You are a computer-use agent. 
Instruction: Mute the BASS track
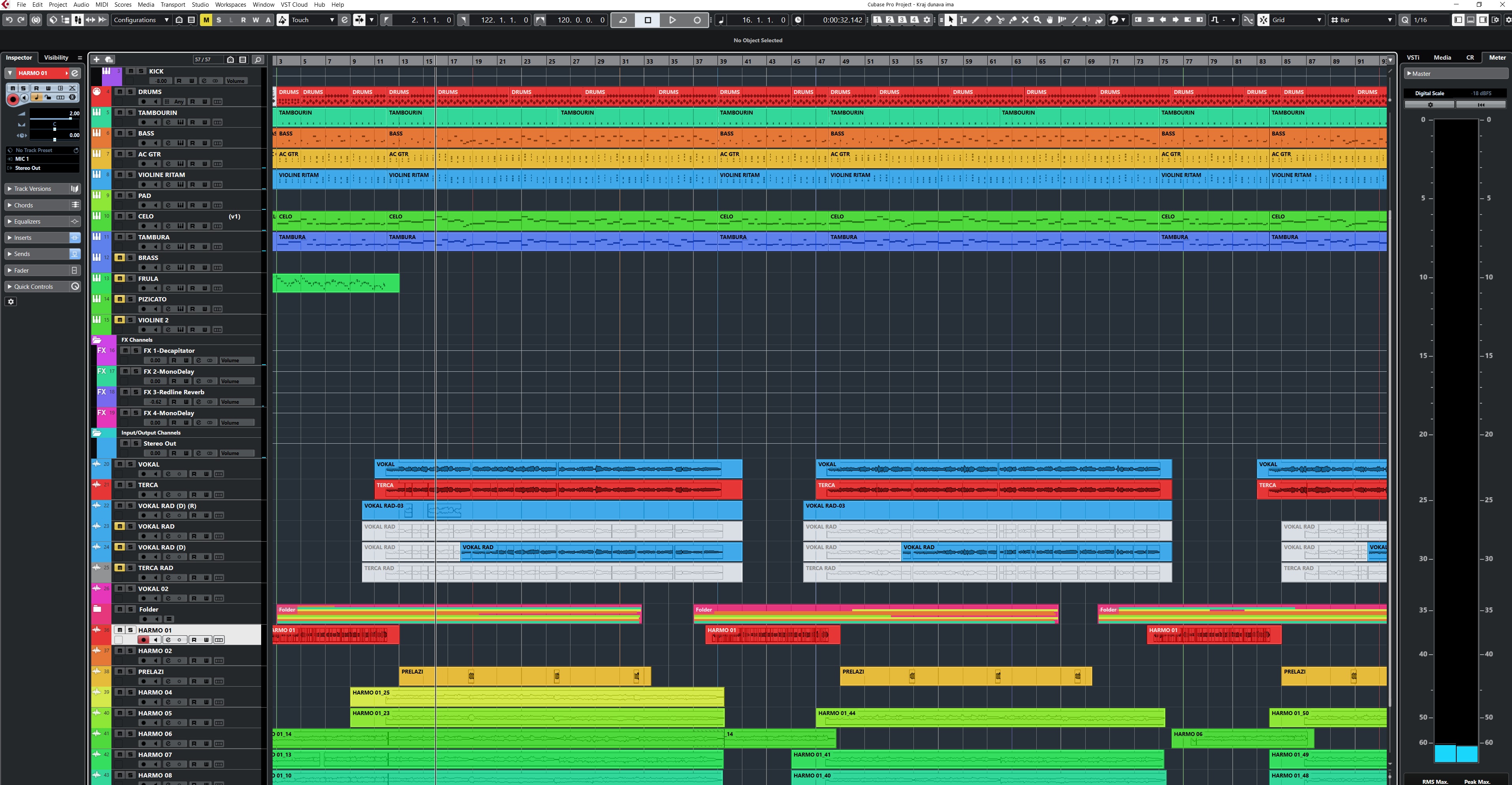[x=120, y=133]
